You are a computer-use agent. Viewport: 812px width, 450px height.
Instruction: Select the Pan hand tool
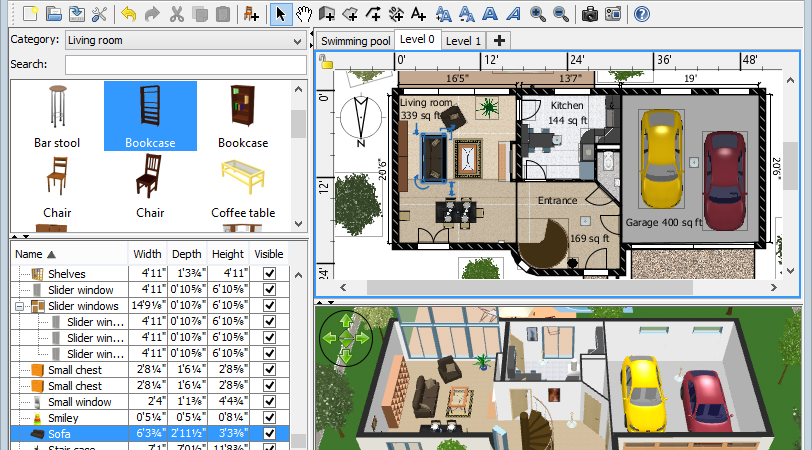[x=303, y=14]
